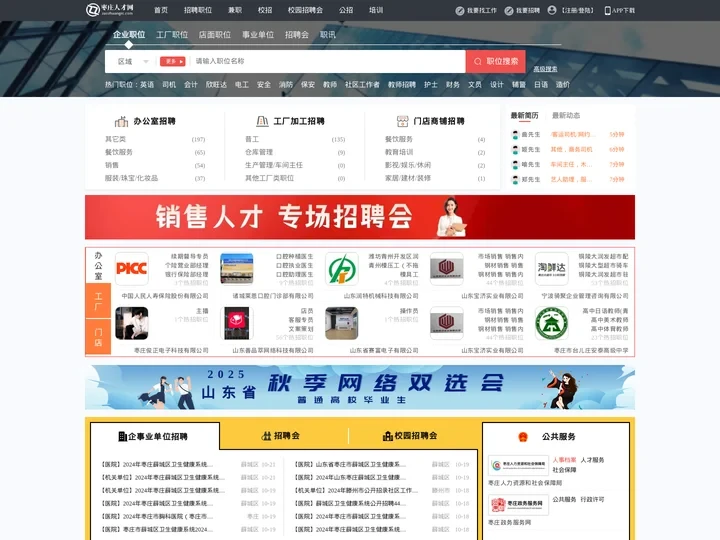720x540 pixels.
Task: Open 招聘职位 in top navigation
Action: tap(198, 10)
